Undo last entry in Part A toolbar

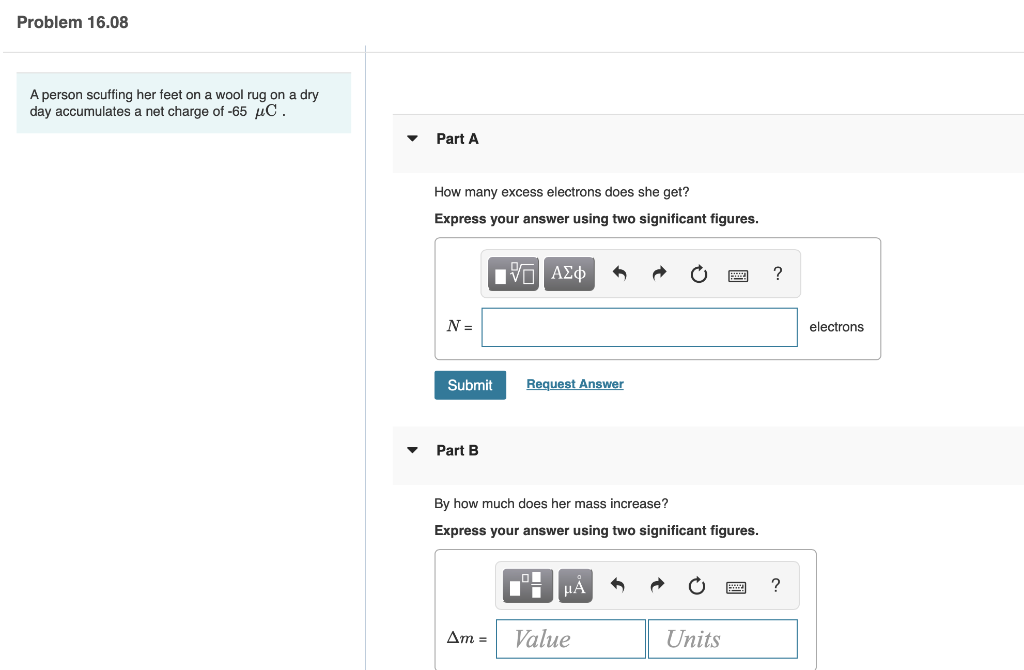click(x=620, y=274)
